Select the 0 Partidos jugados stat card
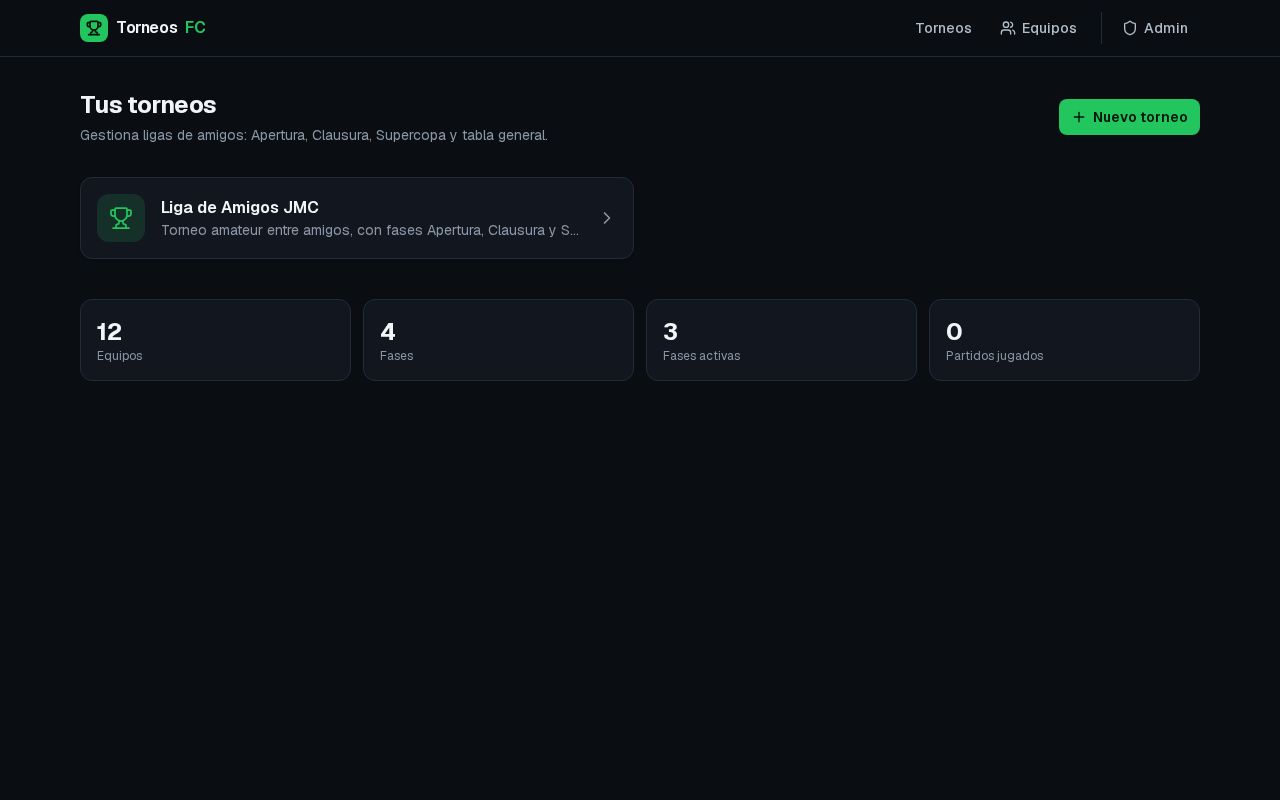The image size is (1280, 800). [1064, 340]
